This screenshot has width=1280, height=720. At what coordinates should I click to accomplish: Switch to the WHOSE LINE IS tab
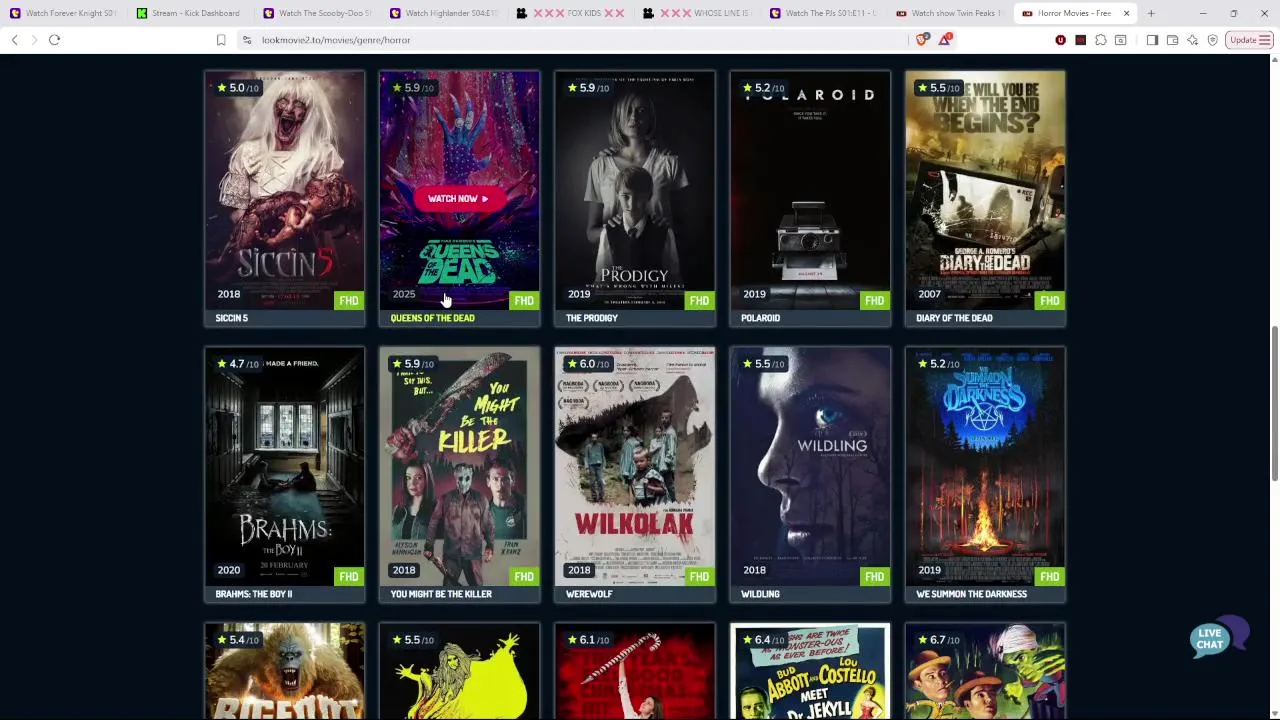coord(696,13)
